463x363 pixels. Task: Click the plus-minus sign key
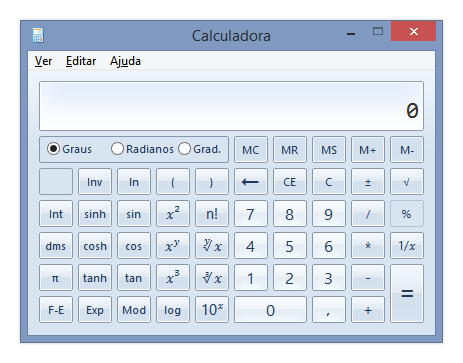(x=368, y=182)
